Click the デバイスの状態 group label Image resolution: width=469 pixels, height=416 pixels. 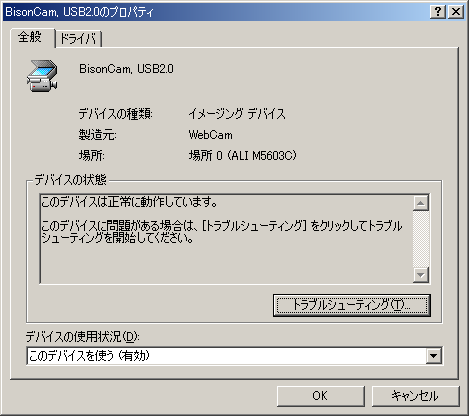[x=70, y=180]
